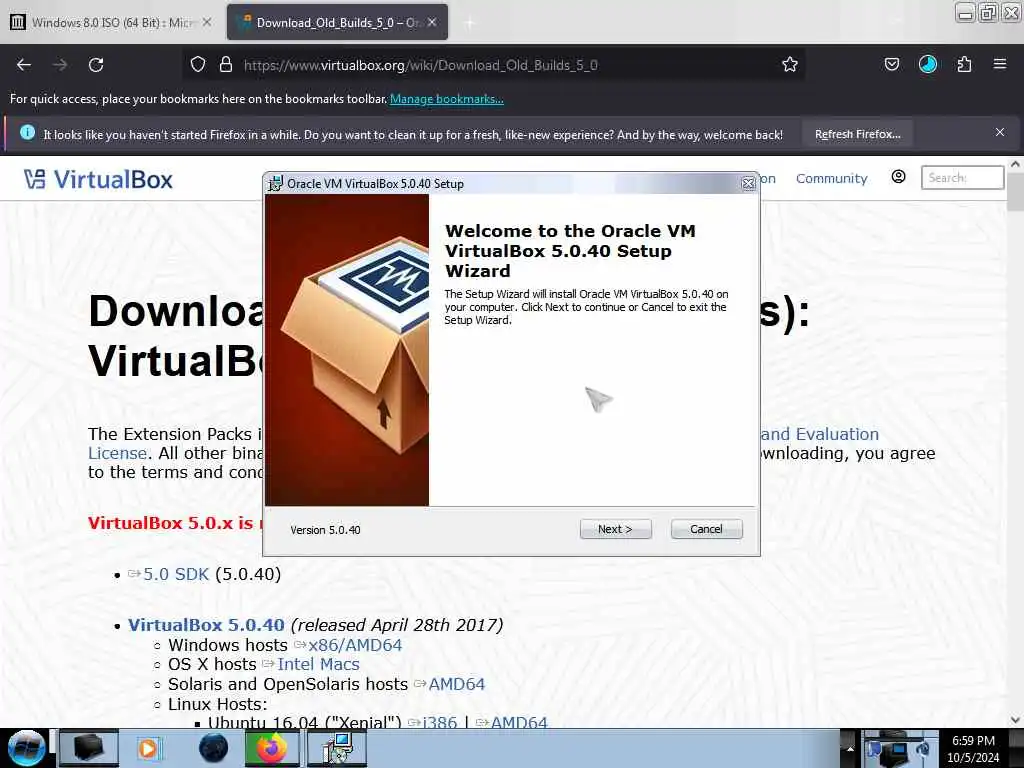Launch the media player taskbar icon
1024x768 pixels.
tap(149, 748)
